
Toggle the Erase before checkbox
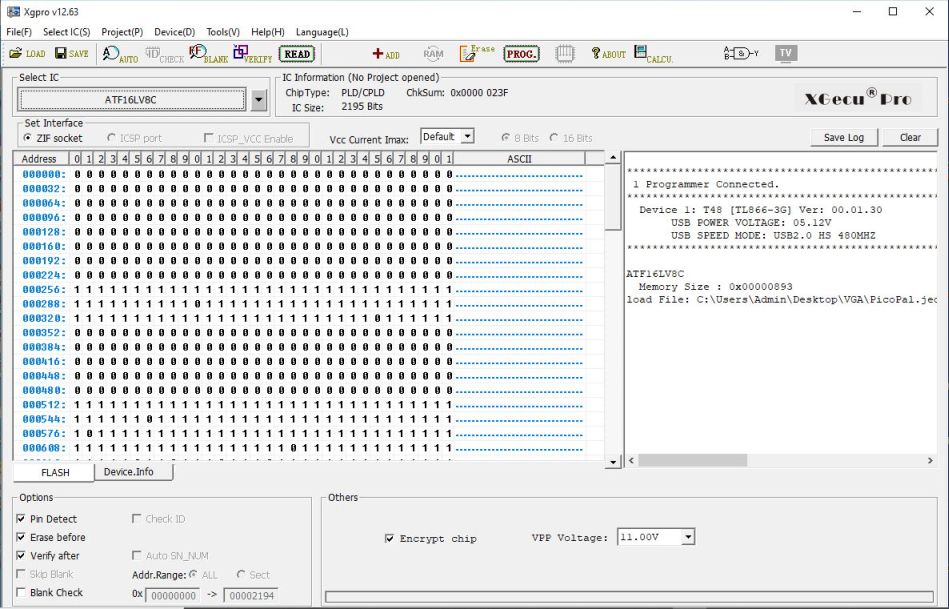click(x=21, y=537)
